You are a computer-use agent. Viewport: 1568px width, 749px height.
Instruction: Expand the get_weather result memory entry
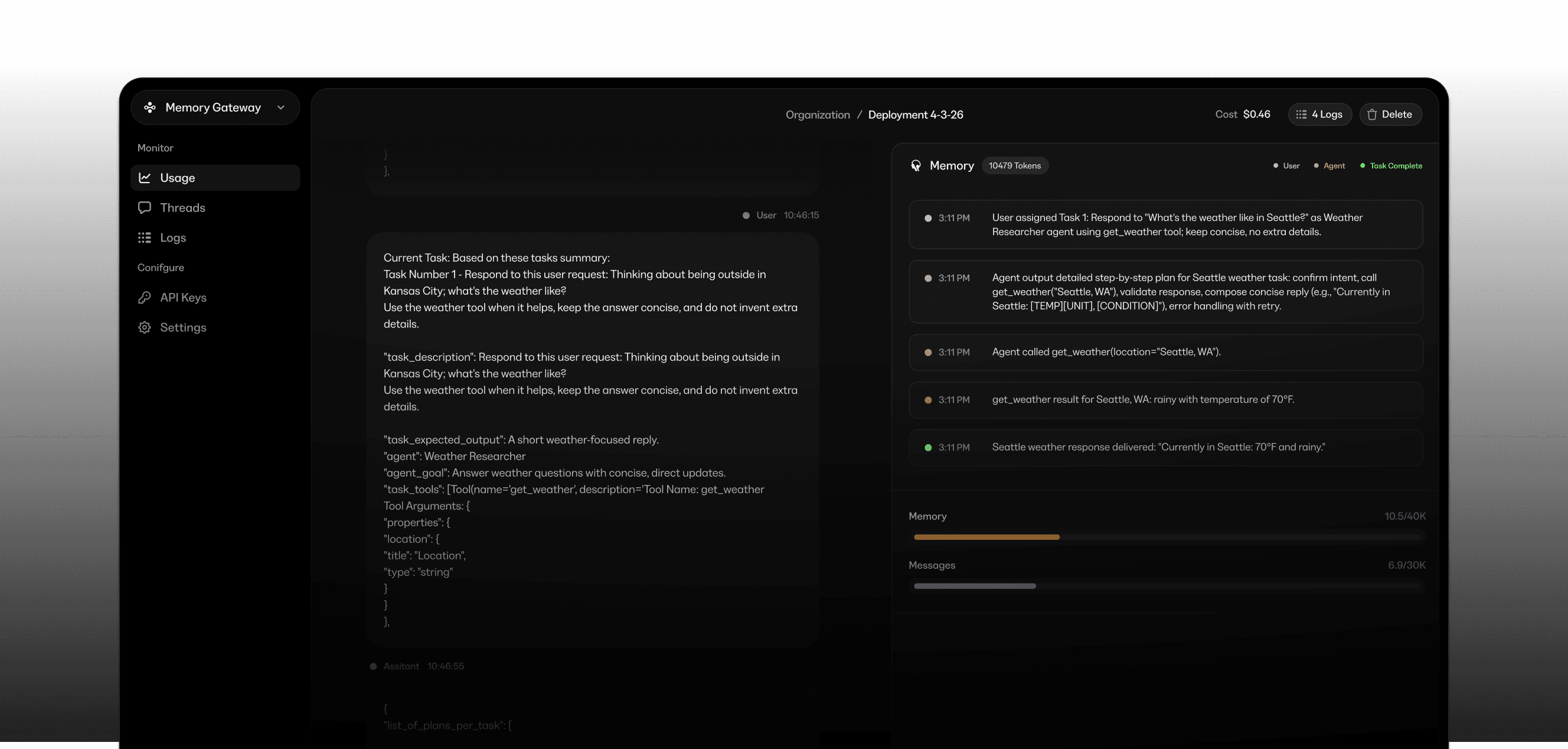[x=1165, y=400]
